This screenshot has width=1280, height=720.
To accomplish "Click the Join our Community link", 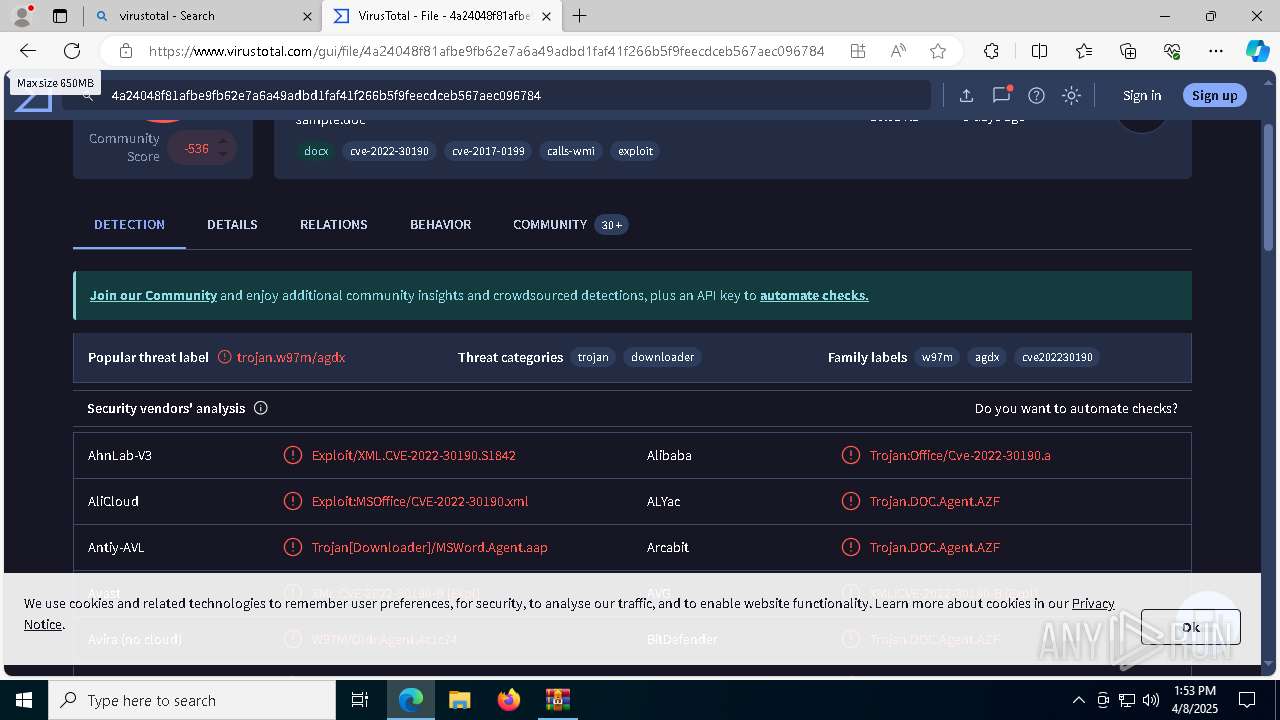I will [153, 295].
